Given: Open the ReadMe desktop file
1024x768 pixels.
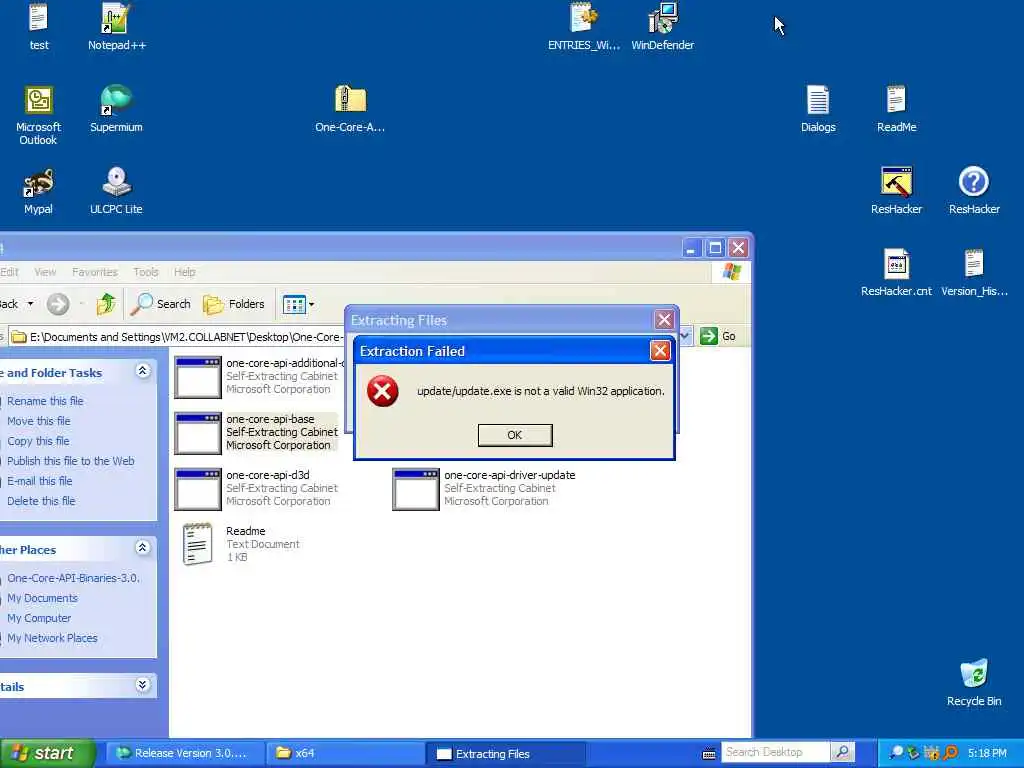Looking at the screenshot, I should pos(896,108).
